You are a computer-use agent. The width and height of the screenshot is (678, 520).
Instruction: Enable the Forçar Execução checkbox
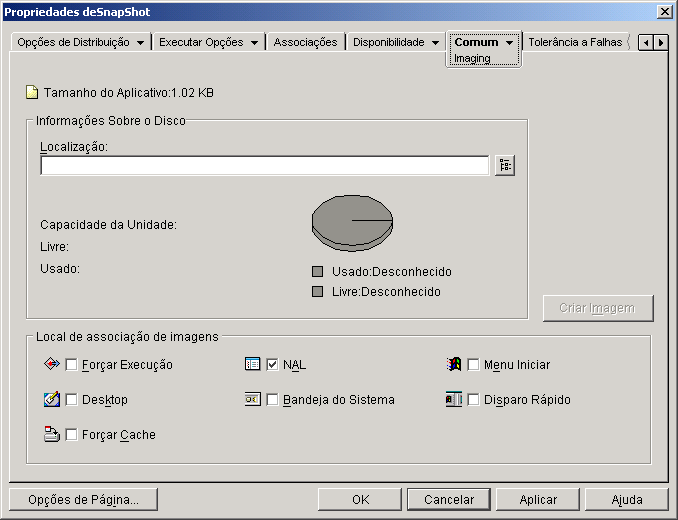[x=71, y=364]
